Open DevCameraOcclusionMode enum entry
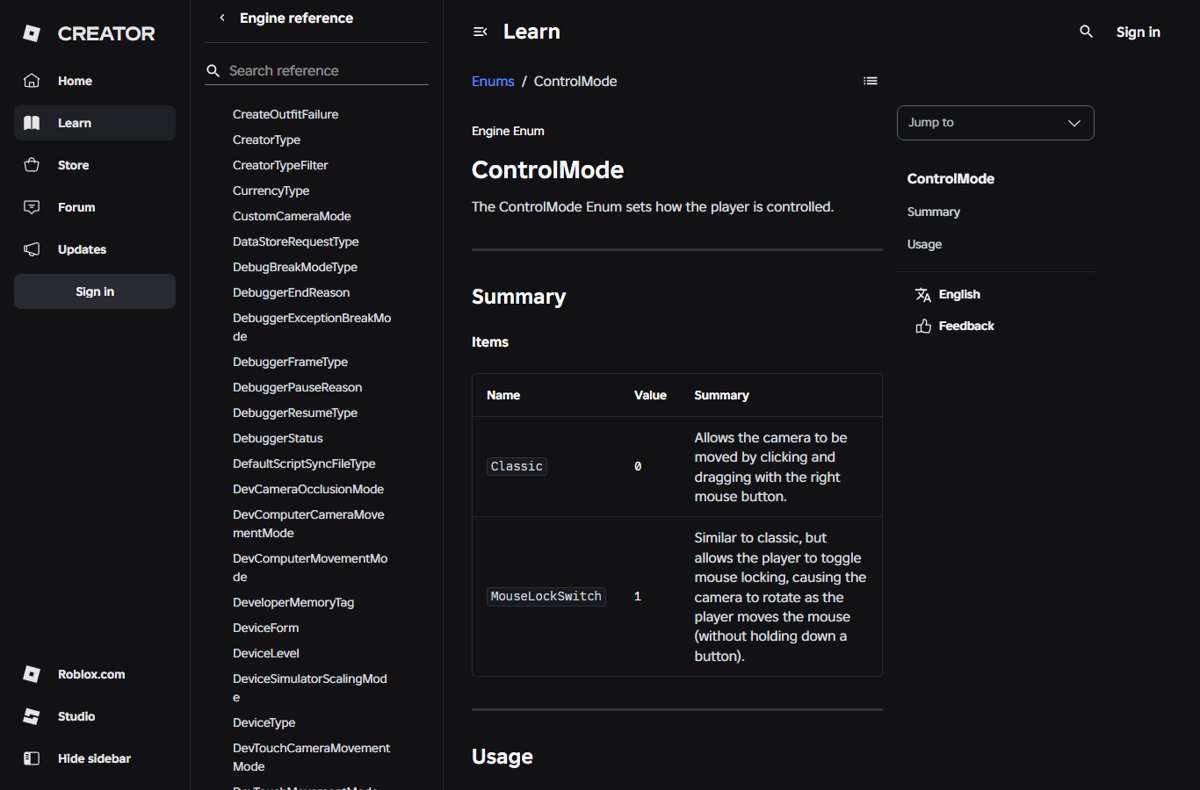The height and width of the screenshot is (790, 1200). [308, 489]
